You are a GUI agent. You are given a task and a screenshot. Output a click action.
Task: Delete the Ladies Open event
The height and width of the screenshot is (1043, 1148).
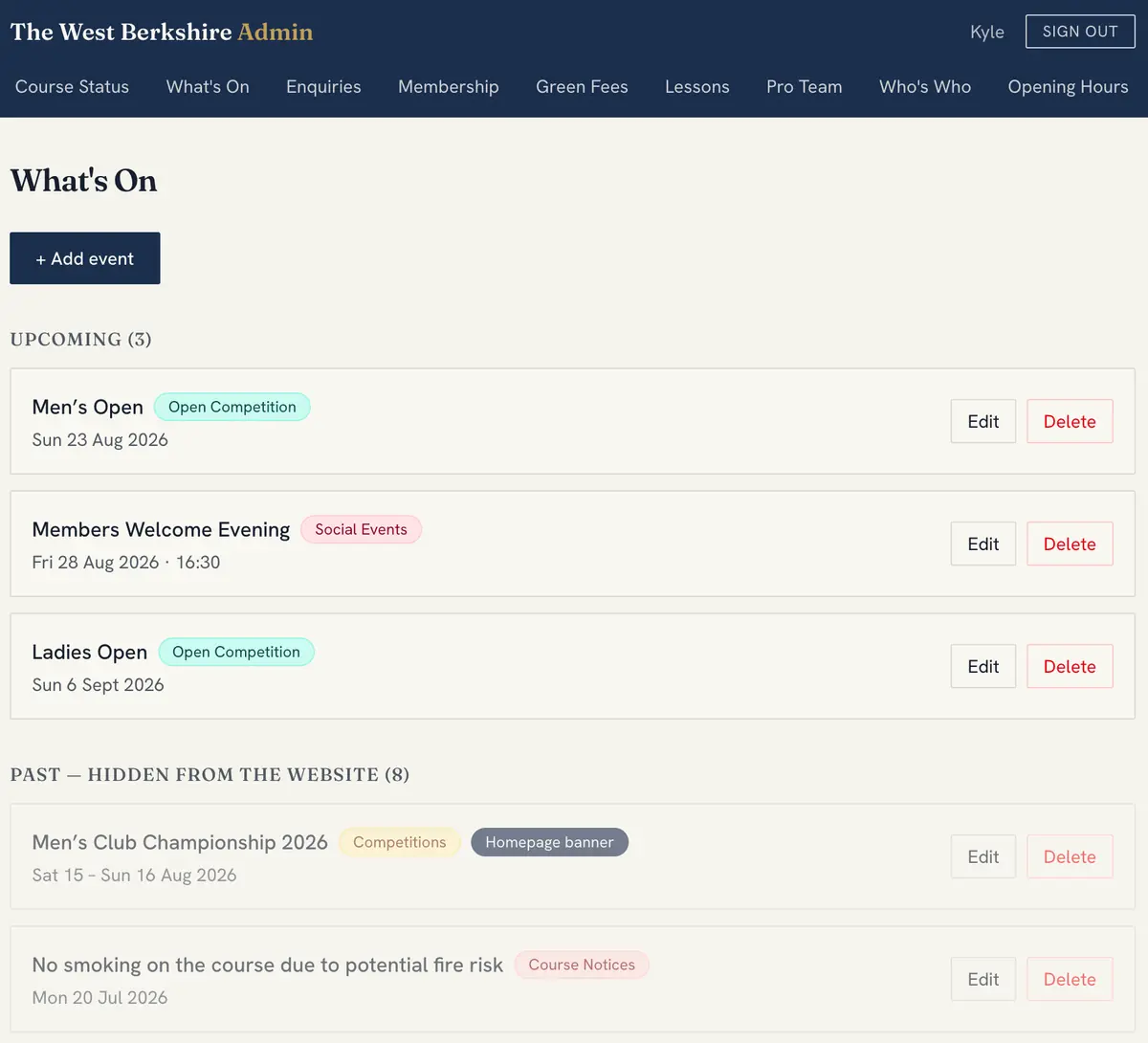click(1070, 666)
